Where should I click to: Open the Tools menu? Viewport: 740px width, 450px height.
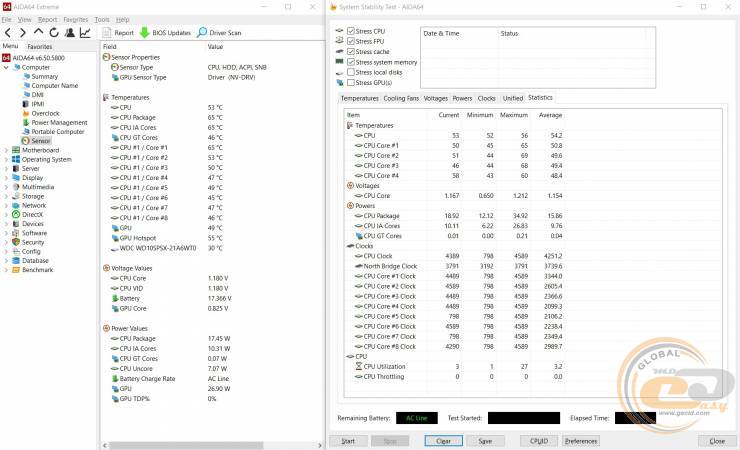[102, 19]
